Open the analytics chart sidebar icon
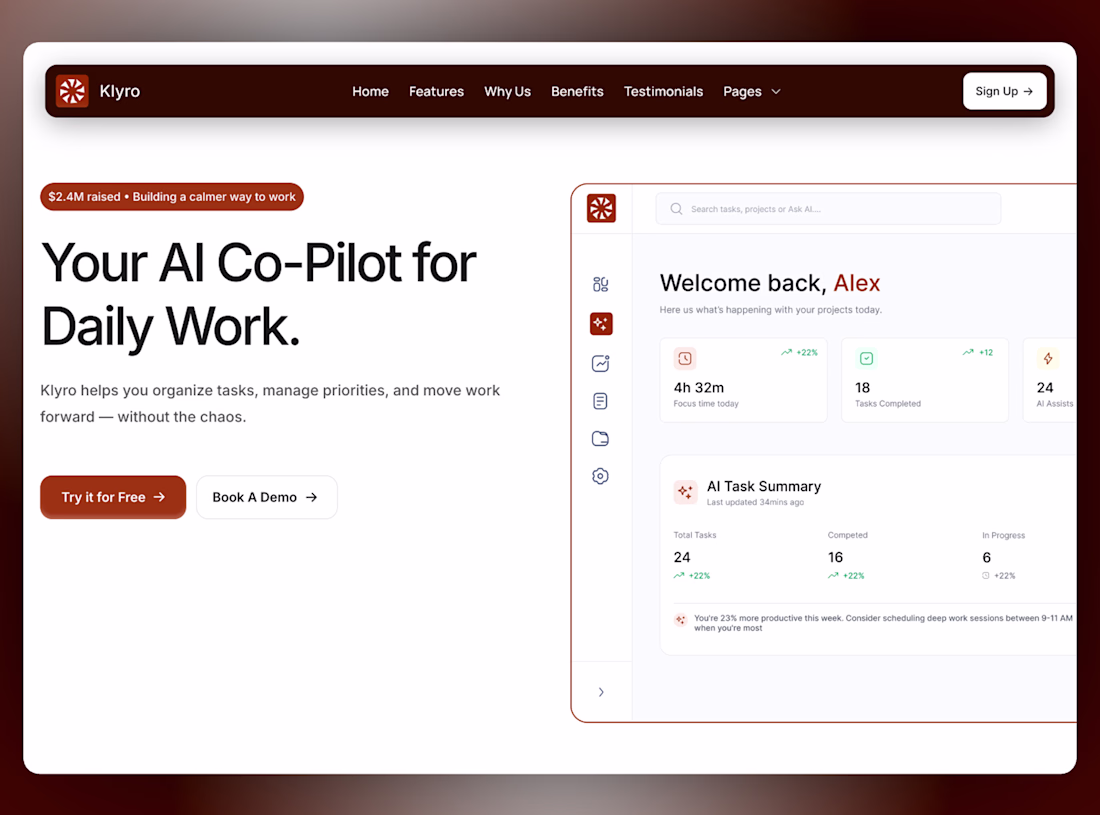This screenshot has width=1100, height=815. [601, 363]
